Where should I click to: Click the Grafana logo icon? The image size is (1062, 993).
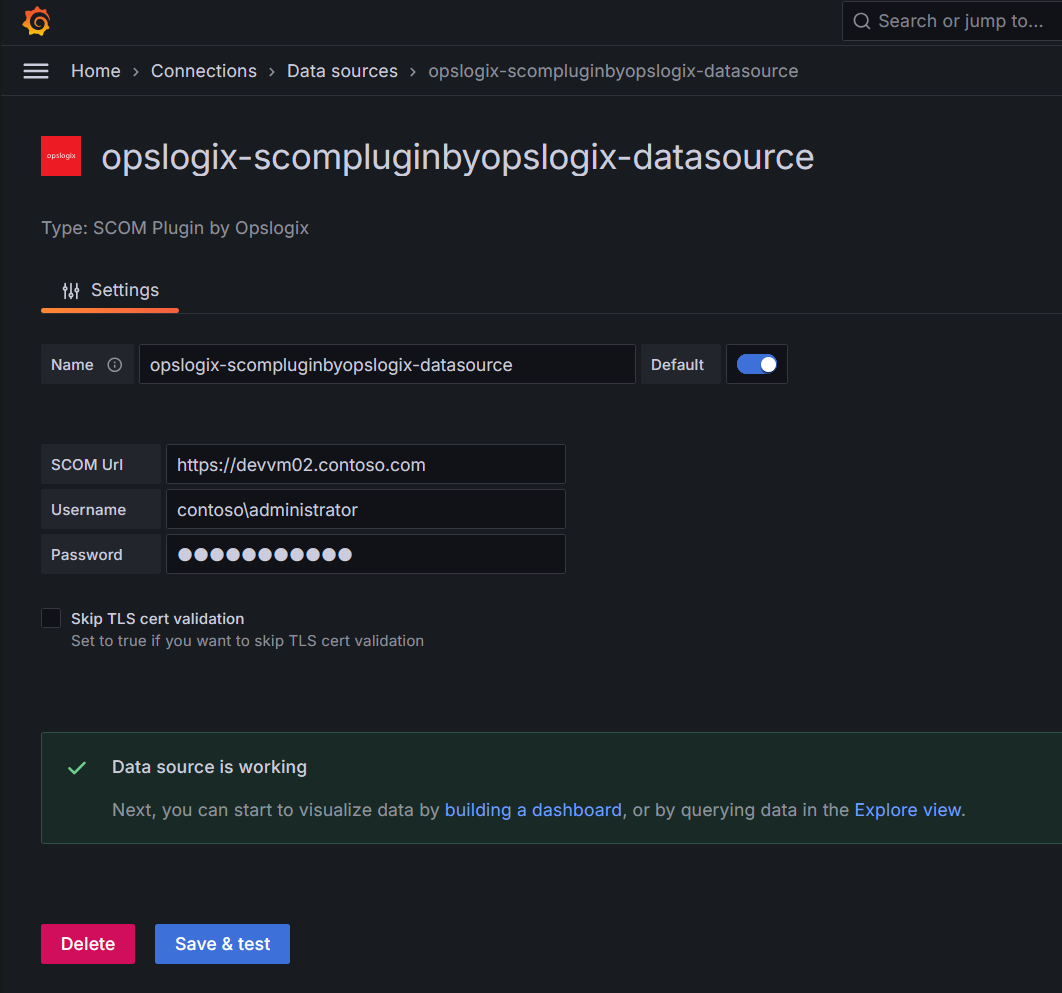(36, 21)
